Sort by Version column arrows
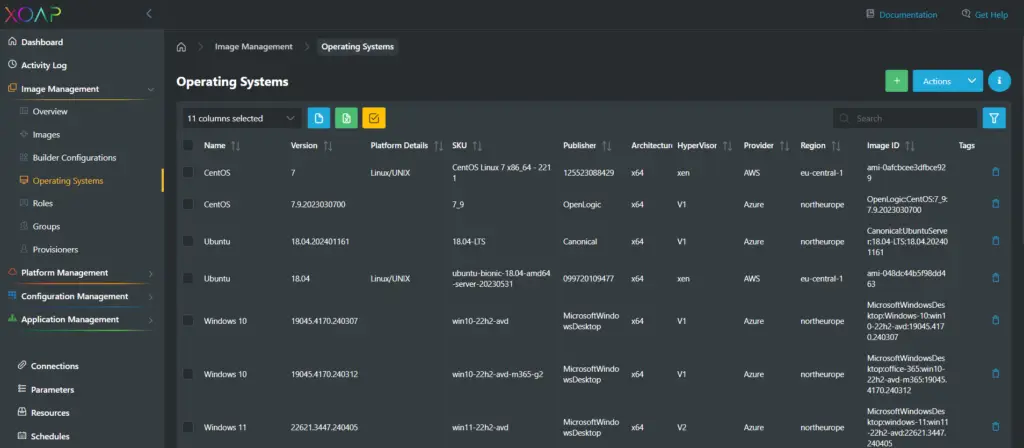 328,146
